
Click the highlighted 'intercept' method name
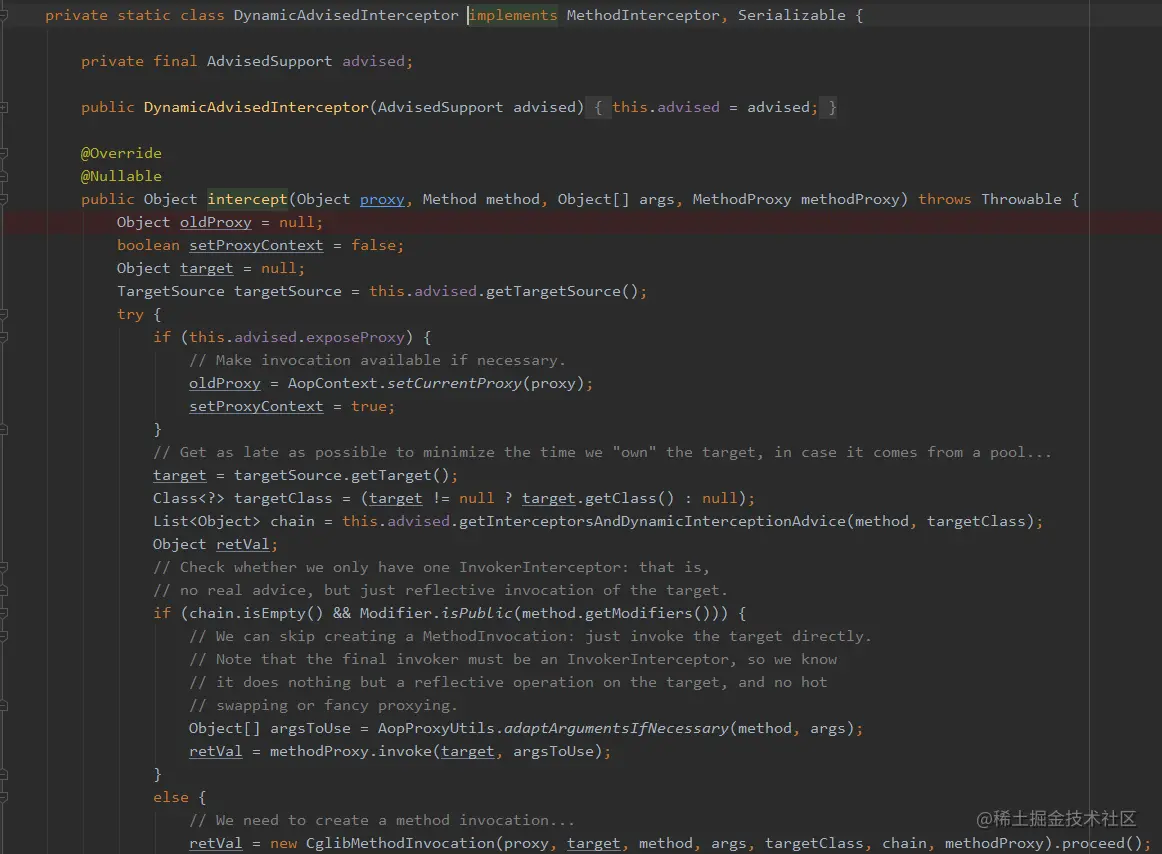point(248,199)
